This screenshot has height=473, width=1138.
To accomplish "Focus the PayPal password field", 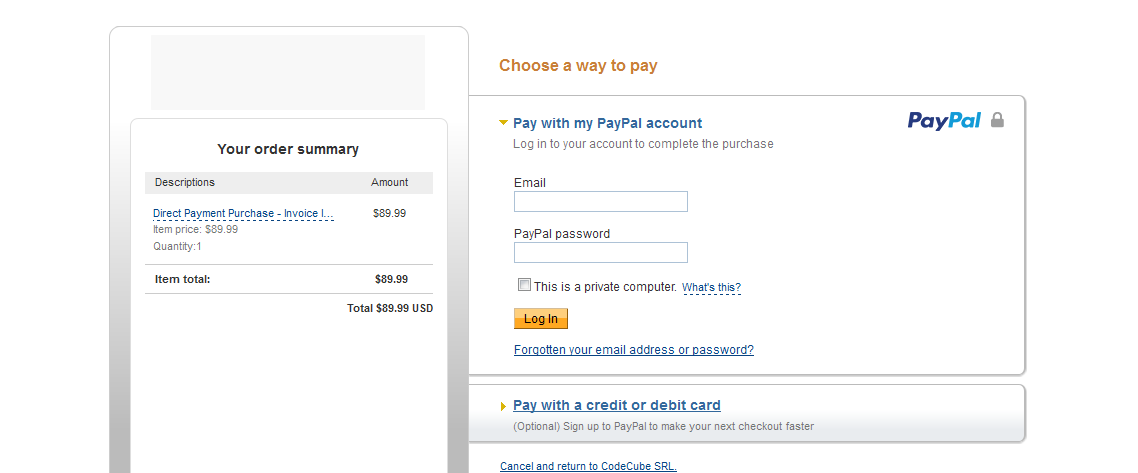I will [600, 252].
